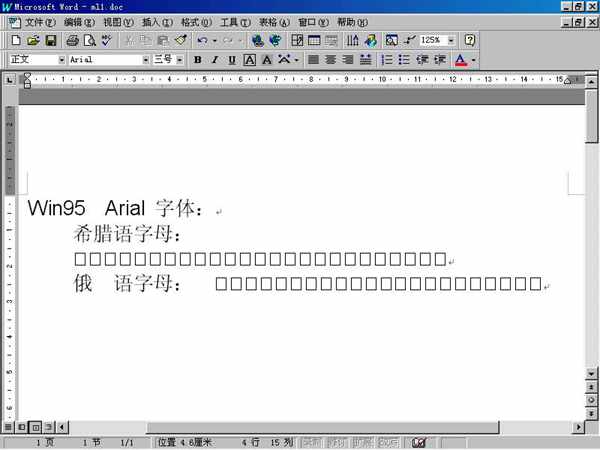Expand the font color palette arrow
The height and width of the screenshot is (450, 600).
(473, 60)
